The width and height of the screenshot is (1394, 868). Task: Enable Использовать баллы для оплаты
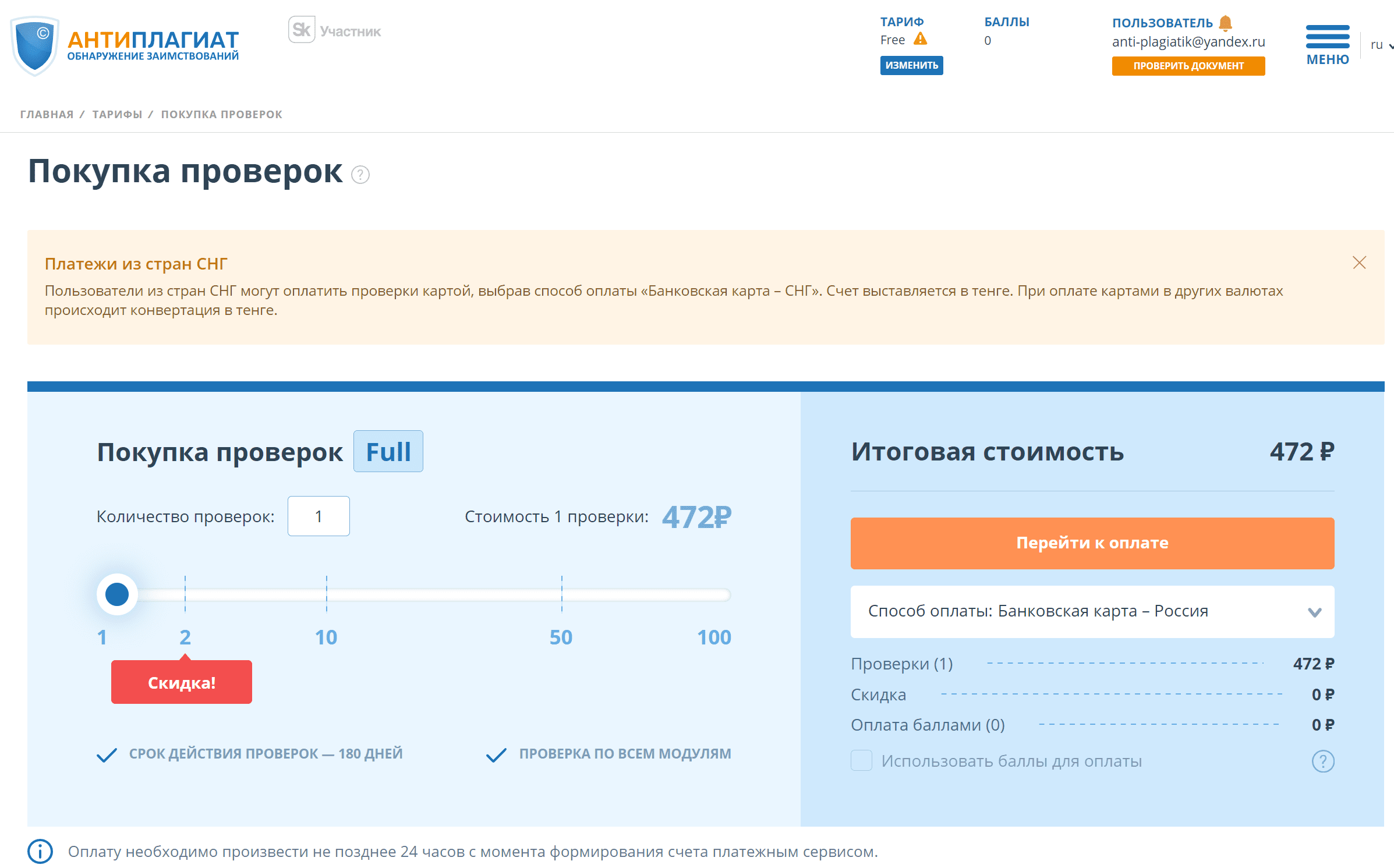coord(861,760)
